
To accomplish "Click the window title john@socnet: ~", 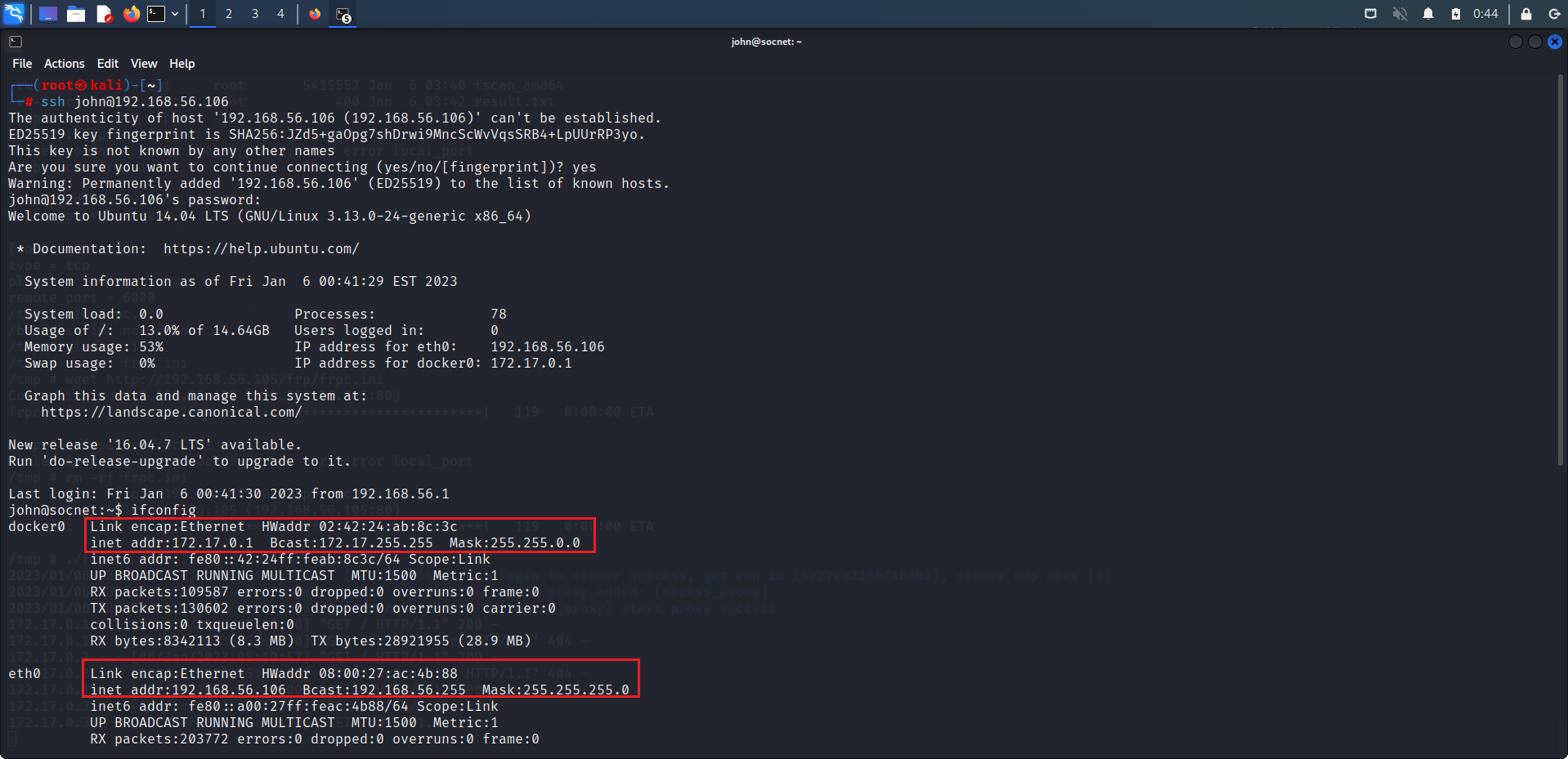I will coord(766,42).
